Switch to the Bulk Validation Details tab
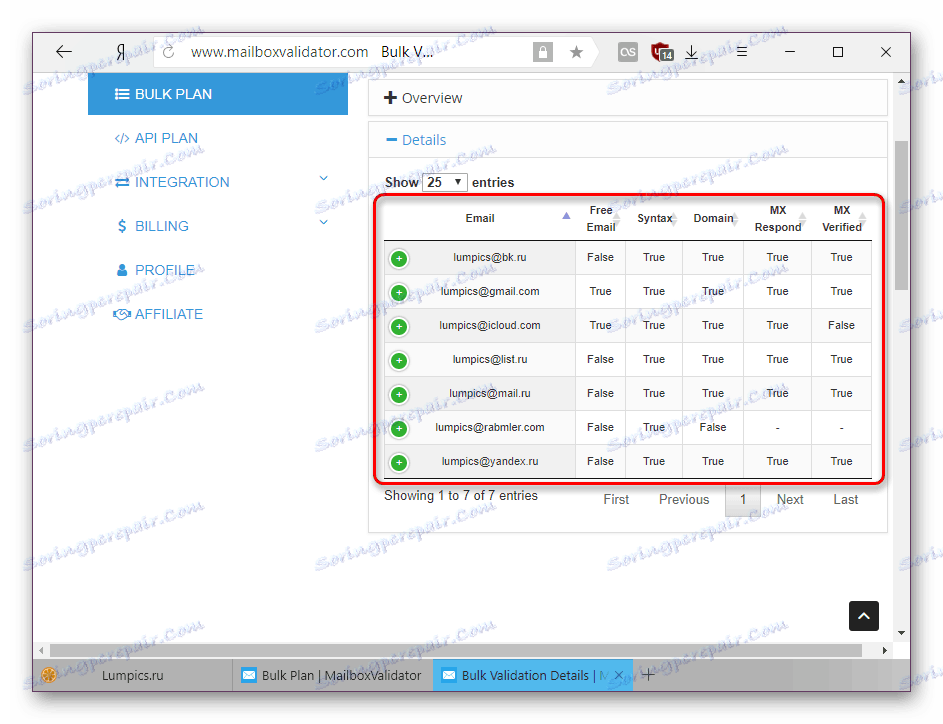 point(532,675)
